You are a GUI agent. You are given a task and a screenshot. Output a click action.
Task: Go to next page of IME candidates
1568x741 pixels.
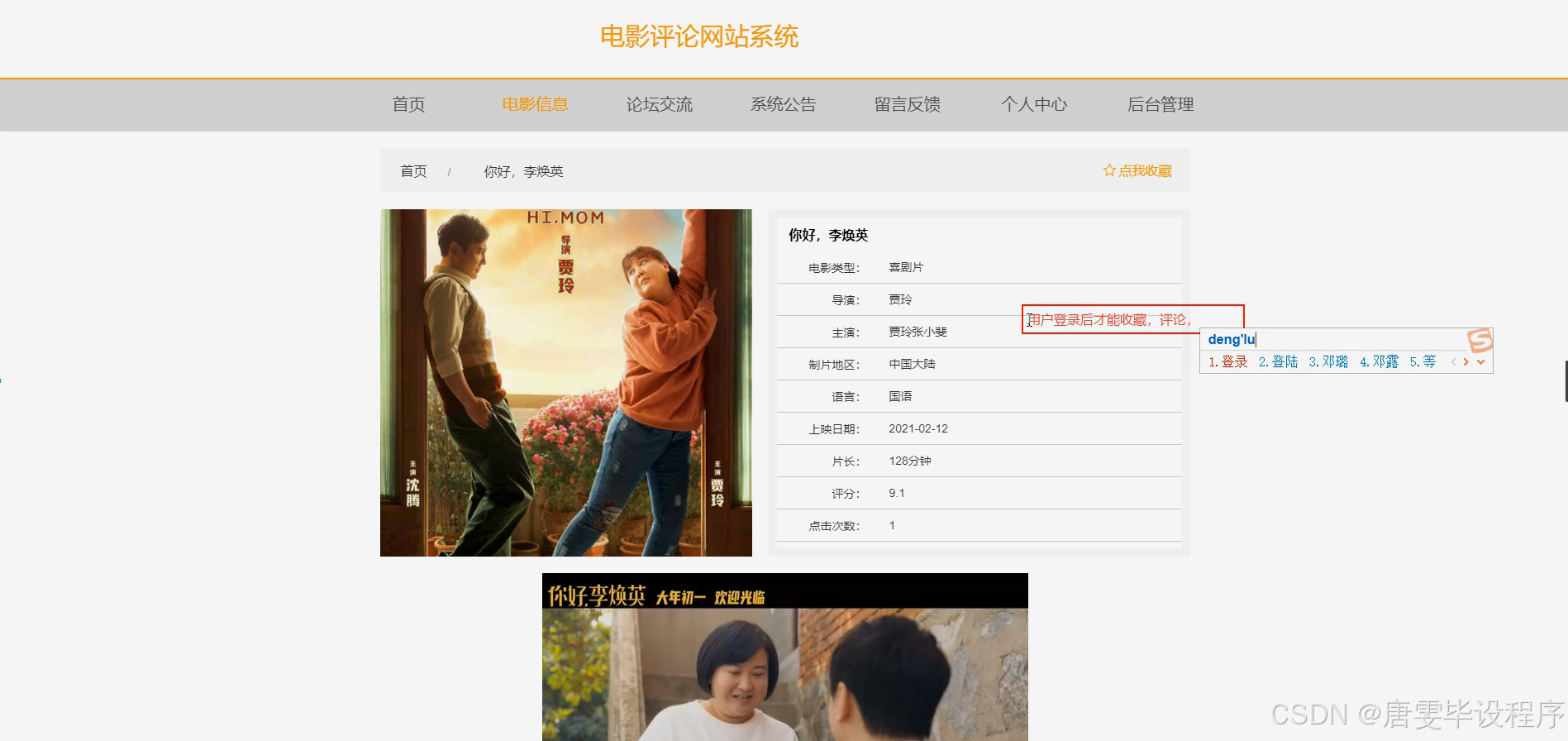tap(1466, 362)
